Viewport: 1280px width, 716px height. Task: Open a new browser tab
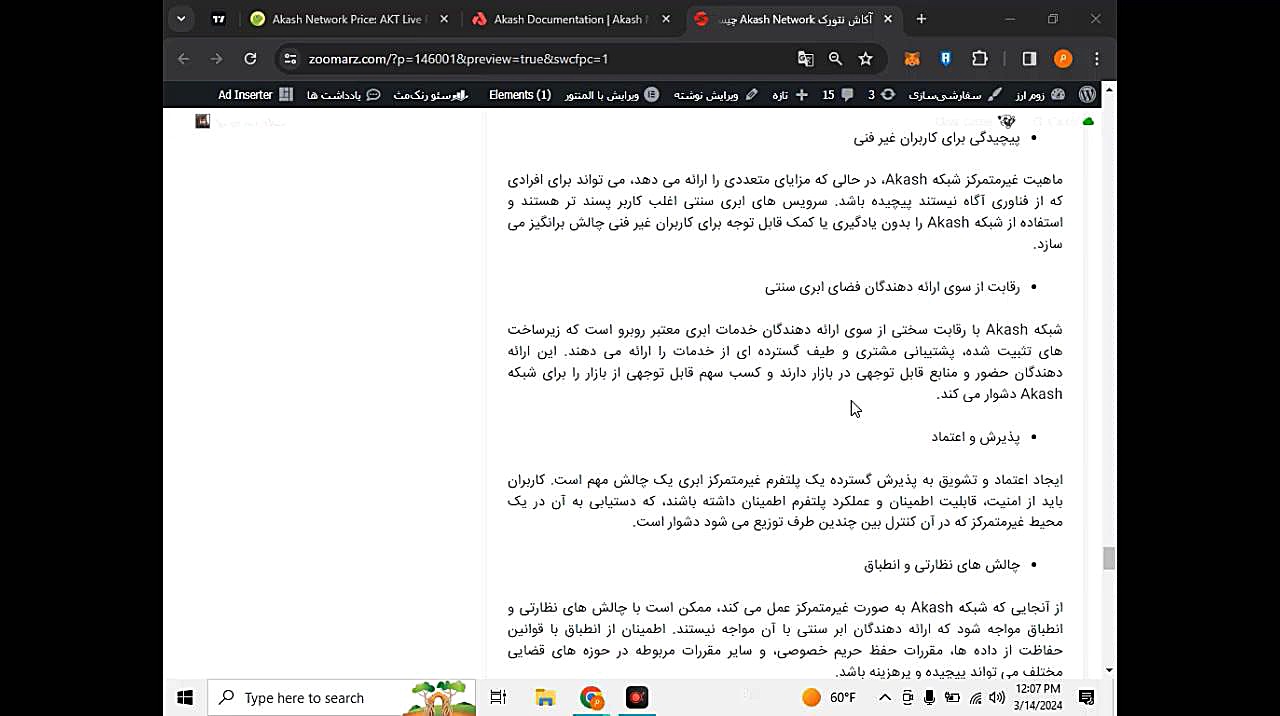(921, 19)
